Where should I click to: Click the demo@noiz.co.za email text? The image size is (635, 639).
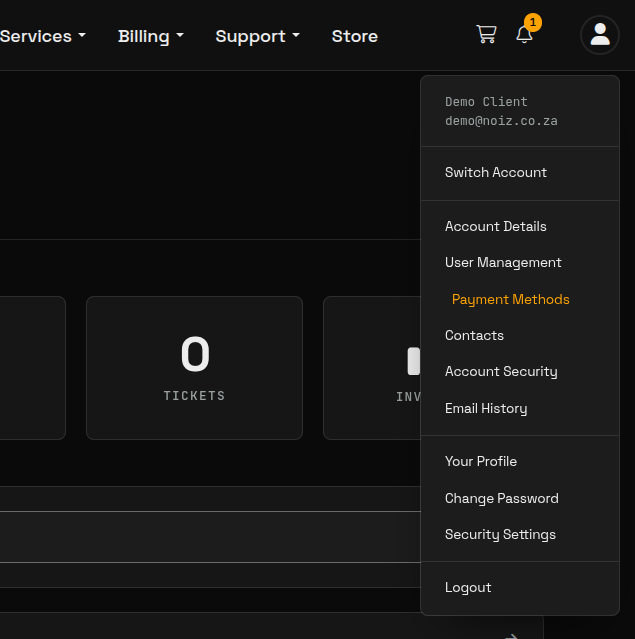coord(501,121)
